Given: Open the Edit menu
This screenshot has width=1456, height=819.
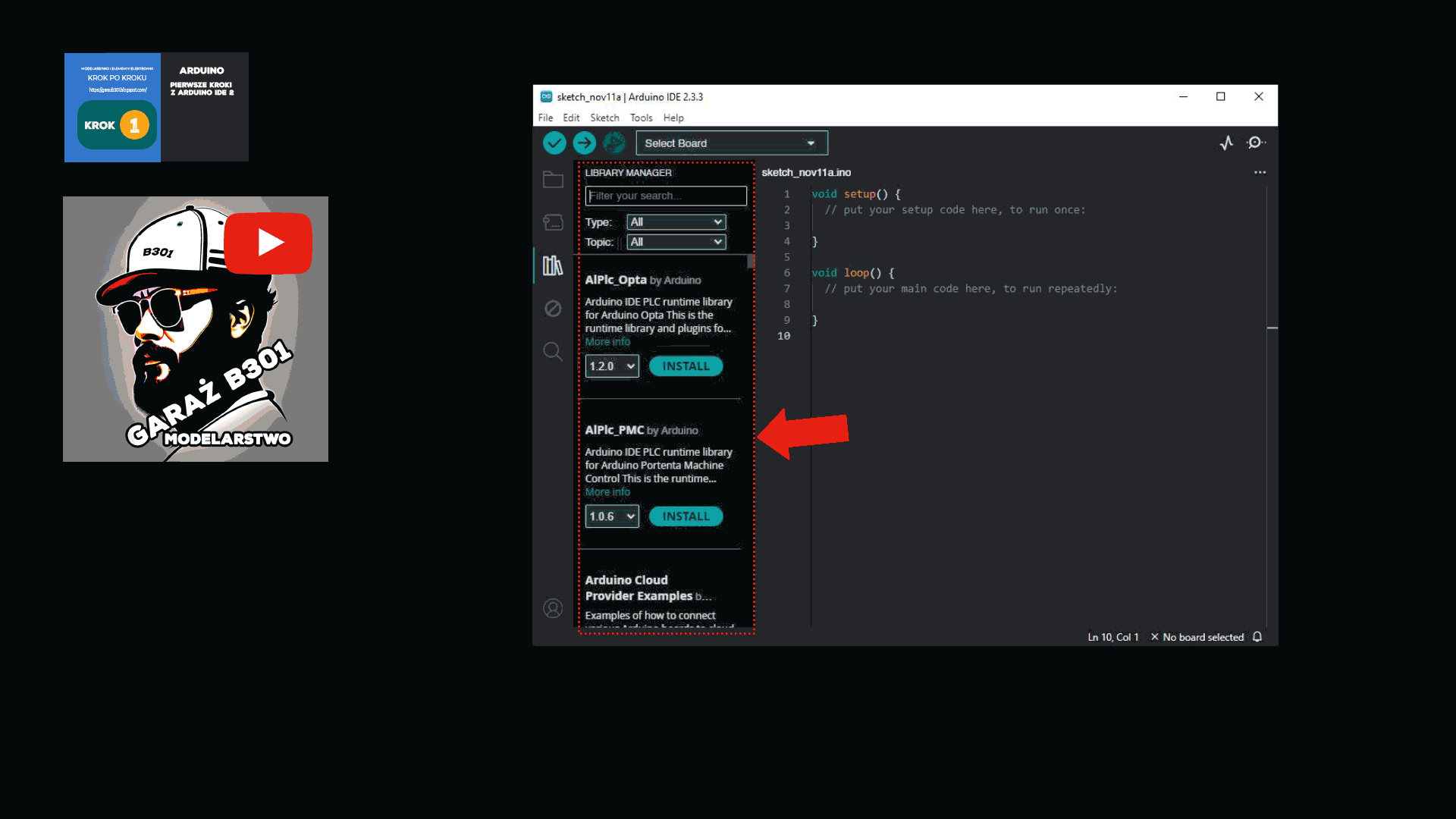Looking at the screenshot, I should (x=571, y=118).
